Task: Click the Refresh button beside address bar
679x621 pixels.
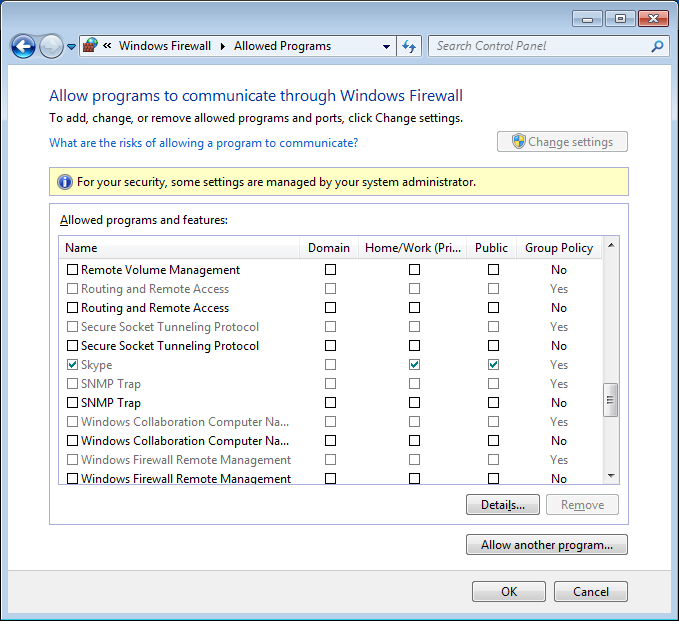Action: (408, 46)
